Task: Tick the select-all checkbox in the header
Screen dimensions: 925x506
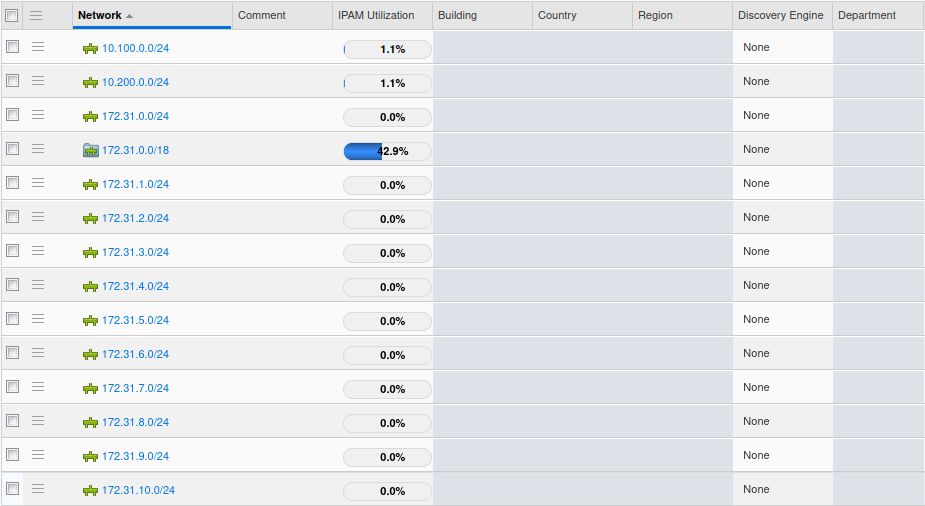Action: coord(12,15)
